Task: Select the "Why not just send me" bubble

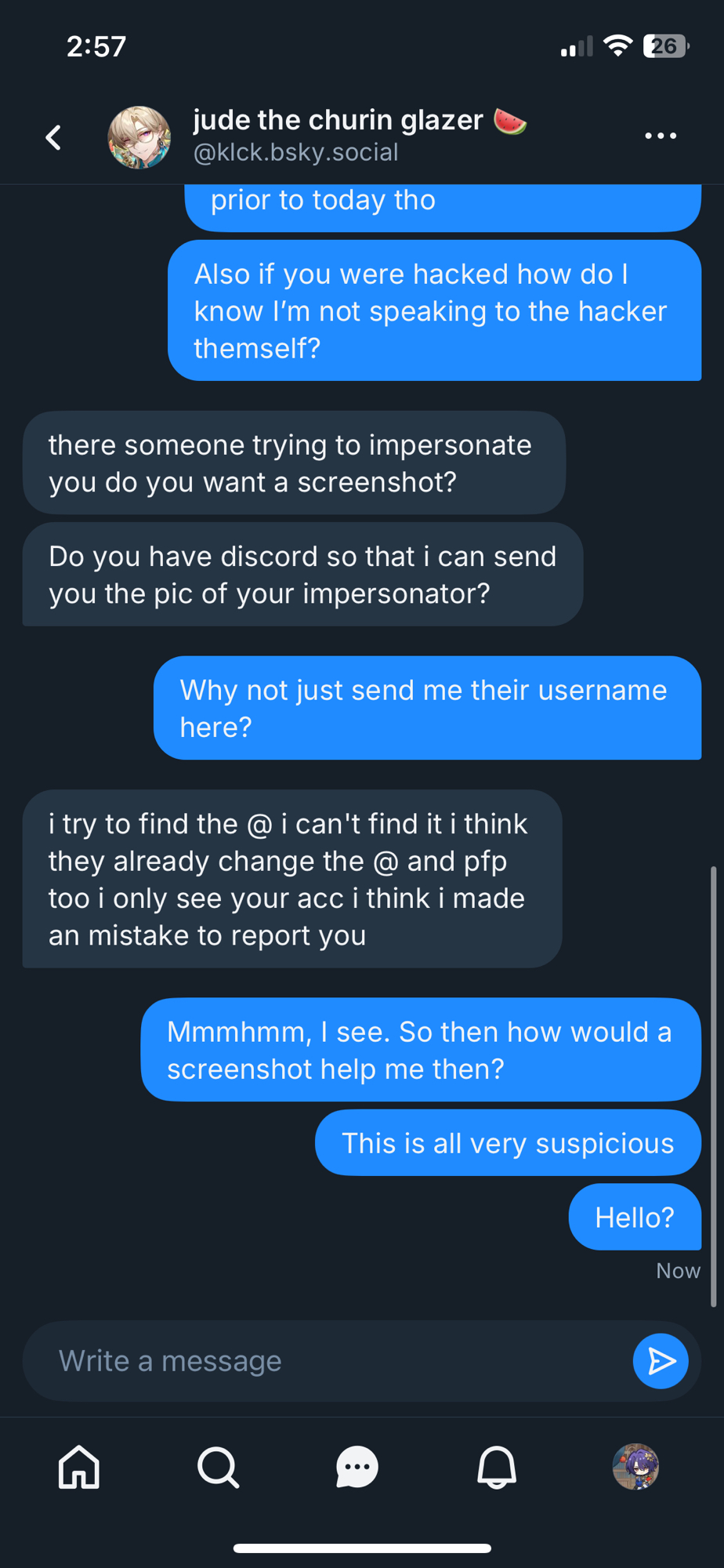Action: coord(427,708)
